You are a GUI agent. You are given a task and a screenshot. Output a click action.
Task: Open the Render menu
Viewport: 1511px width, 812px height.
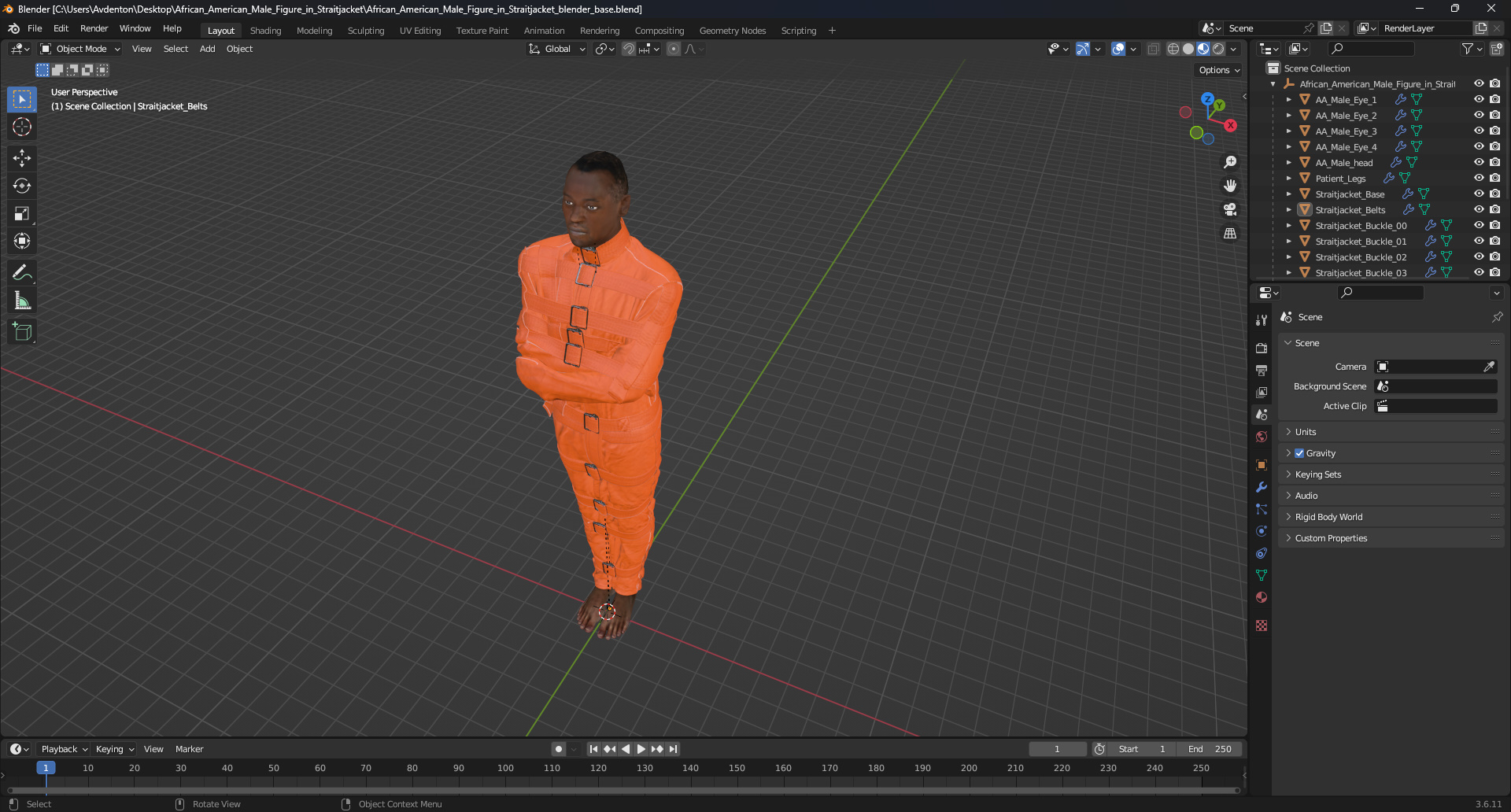pos(94,28)
